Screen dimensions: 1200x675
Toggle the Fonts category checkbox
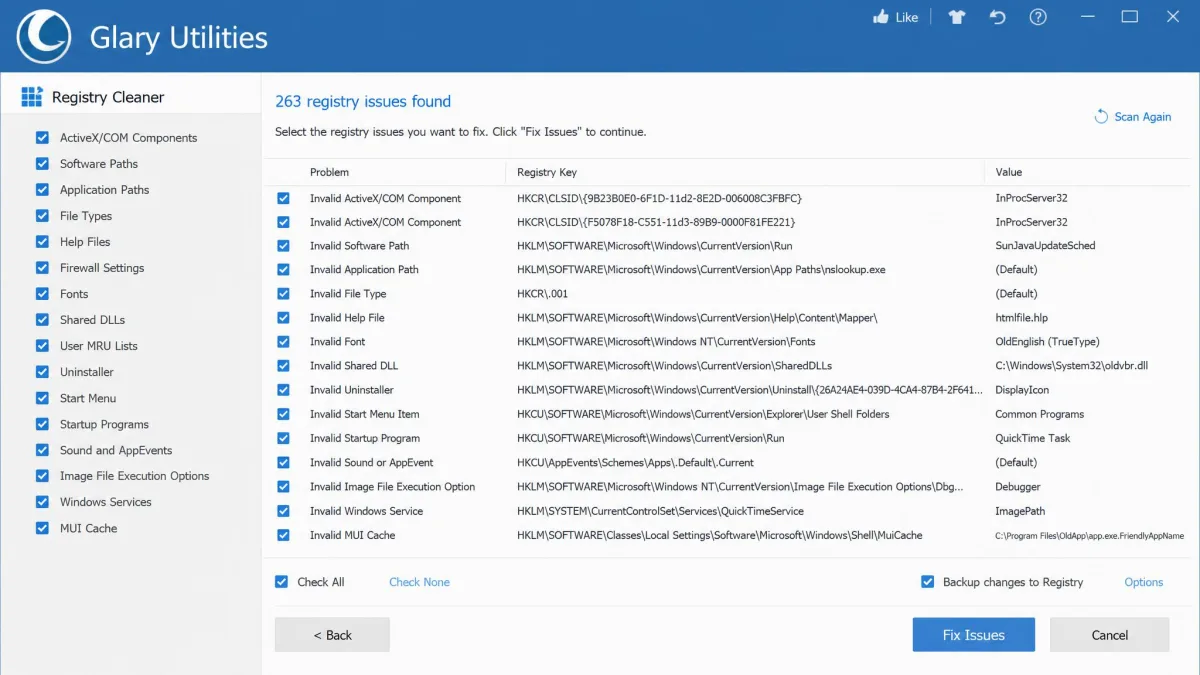point(42,293)
